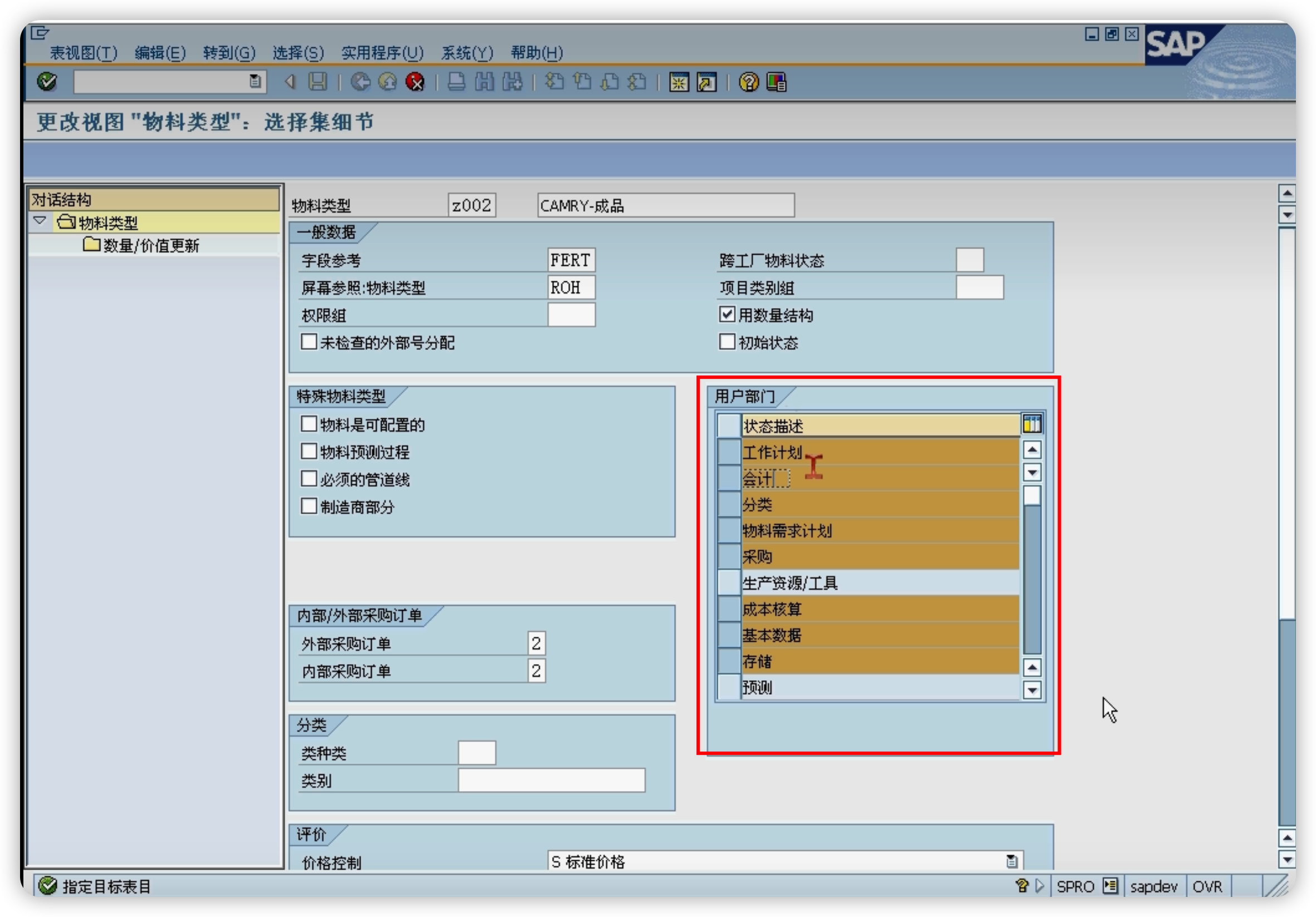The height and width of the screenshot is (917, 1316).
Task: Open the 价格控制 dropdown list
Action: tap(1012, 861)
